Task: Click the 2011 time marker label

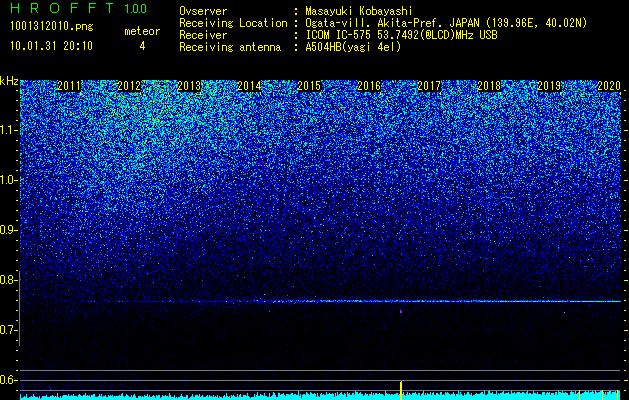Action: pos(69,86)
